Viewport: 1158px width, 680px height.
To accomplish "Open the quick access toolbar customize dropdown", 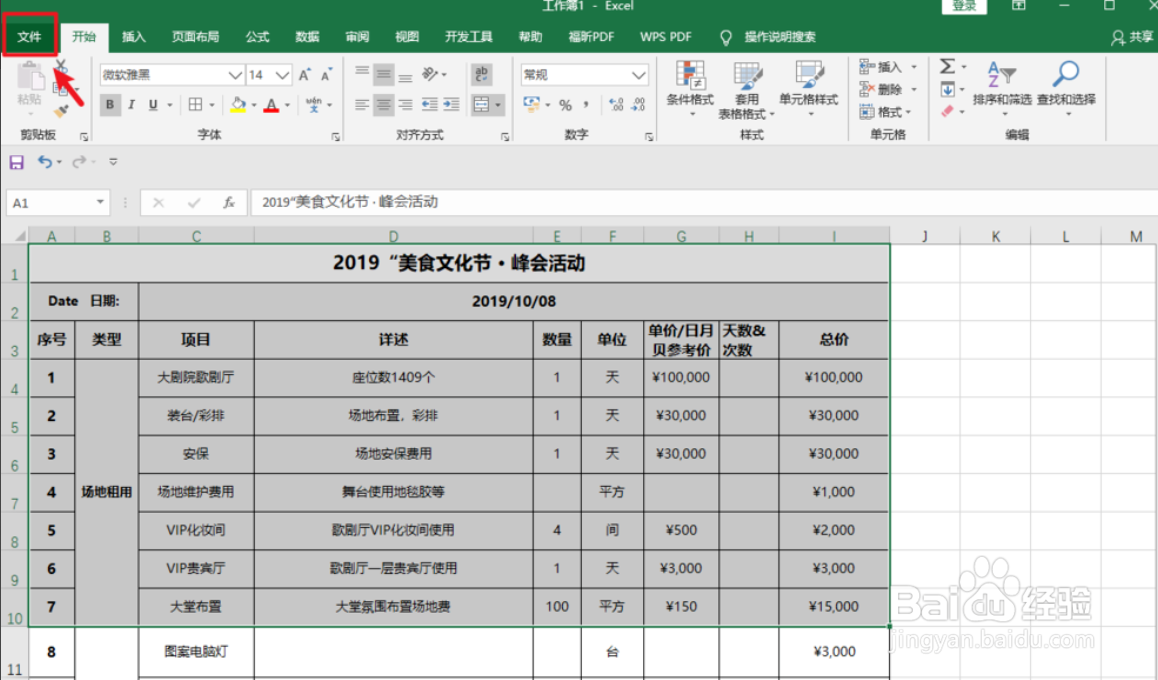I will tap(113, 162).
